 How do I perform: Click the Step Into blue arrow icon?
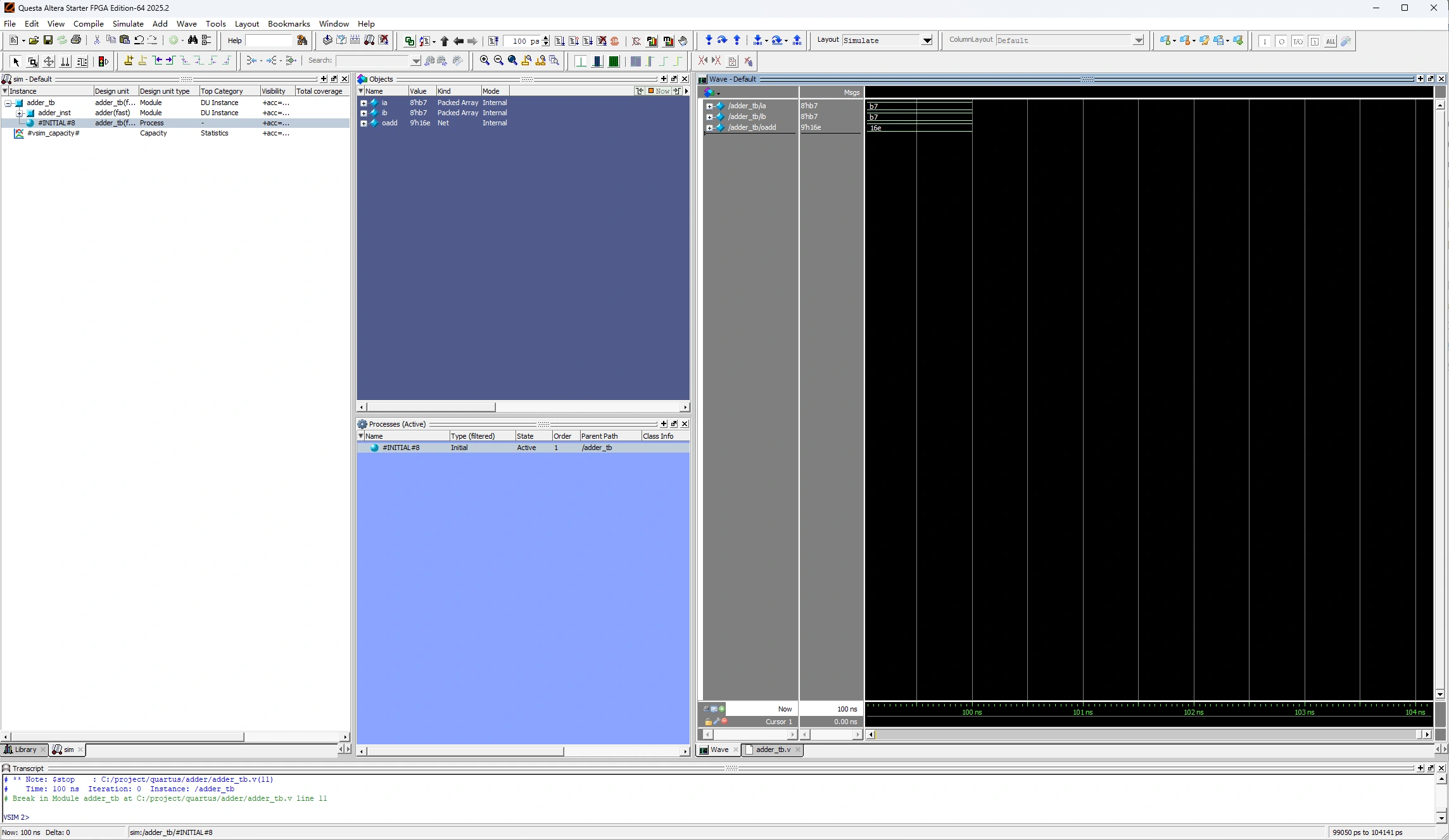click(x=708, y=41)
